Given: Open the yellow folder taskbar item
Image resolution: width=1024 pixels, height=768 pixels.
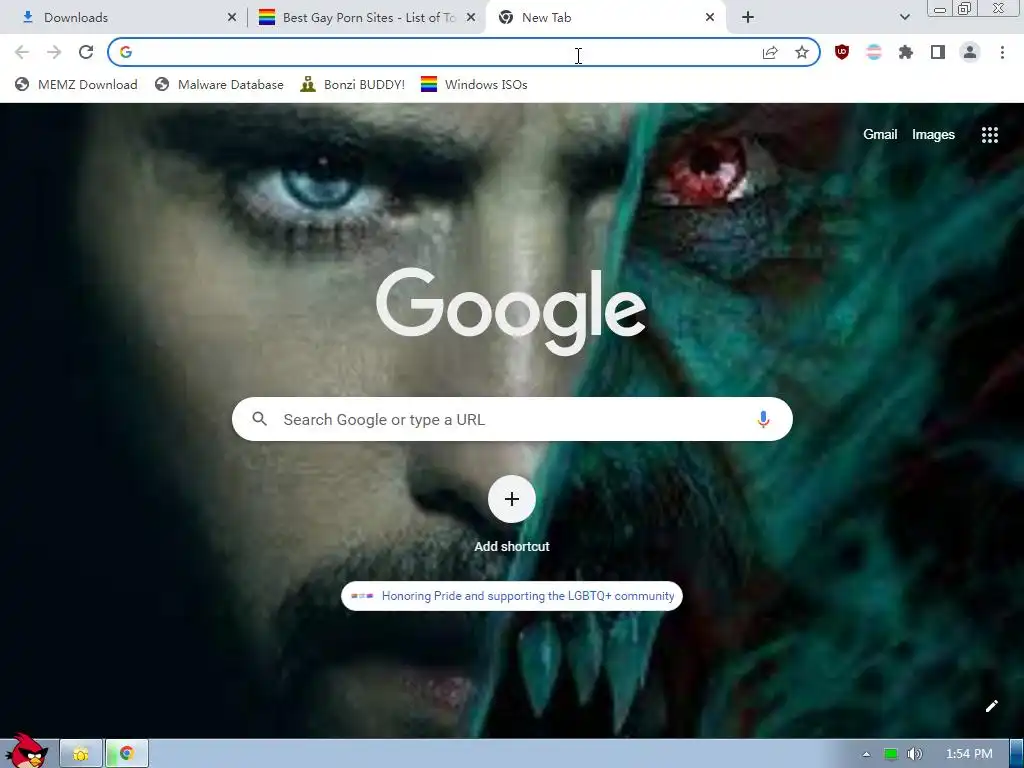Looking at the screenshot, I should pyautogui.click(x=81, y=754).
